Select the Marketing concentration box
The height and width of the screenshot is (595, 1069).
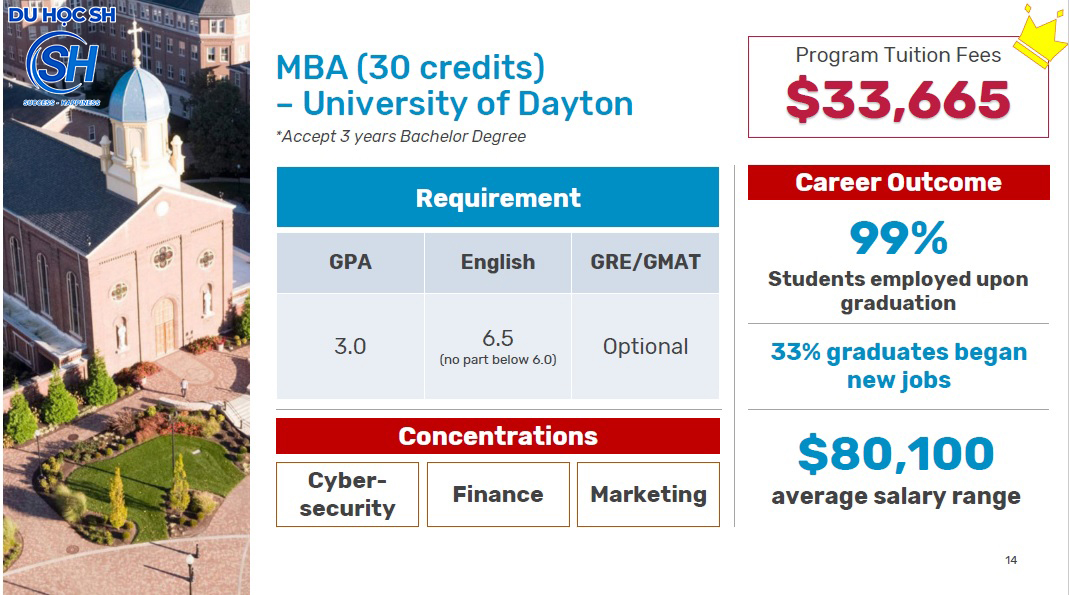point(648,494)
